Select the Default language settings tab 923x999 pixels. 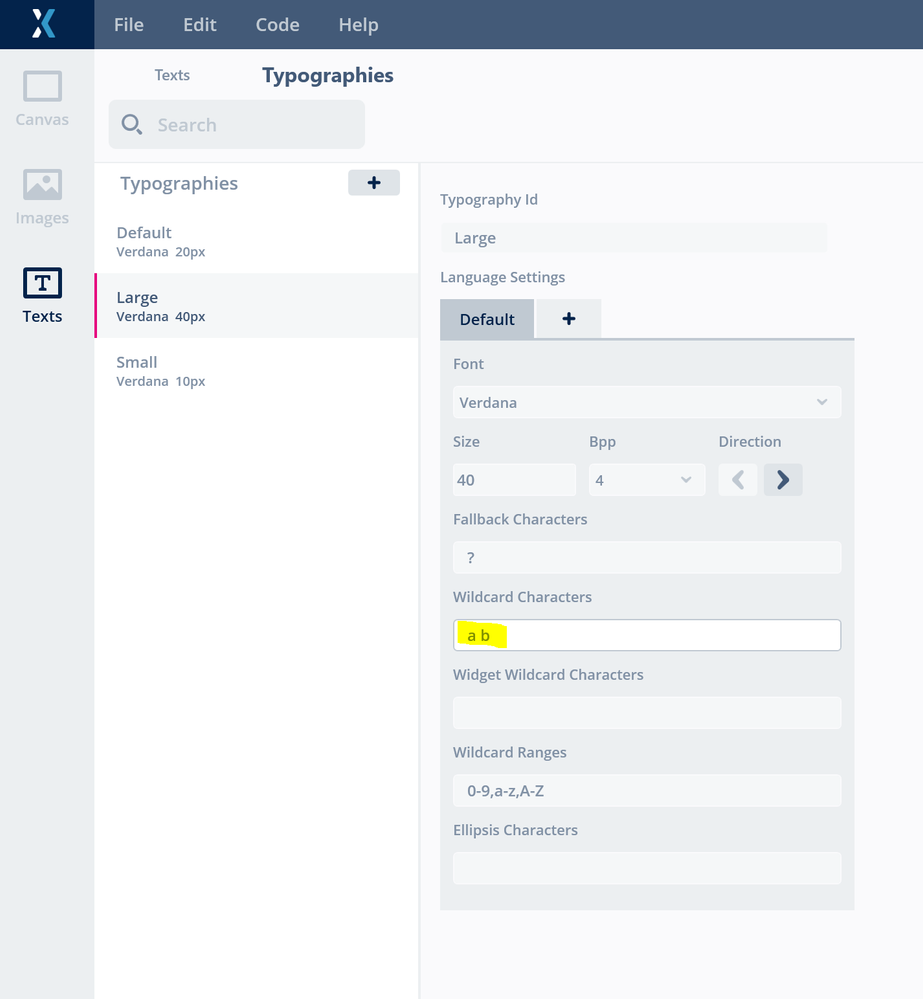coord(487,319)
